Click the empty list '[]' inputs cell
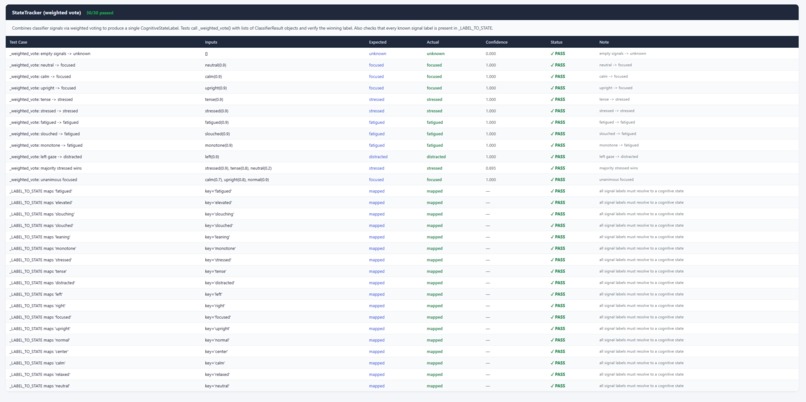The height and width of the screenshot is (402, 806). [206, 53]
